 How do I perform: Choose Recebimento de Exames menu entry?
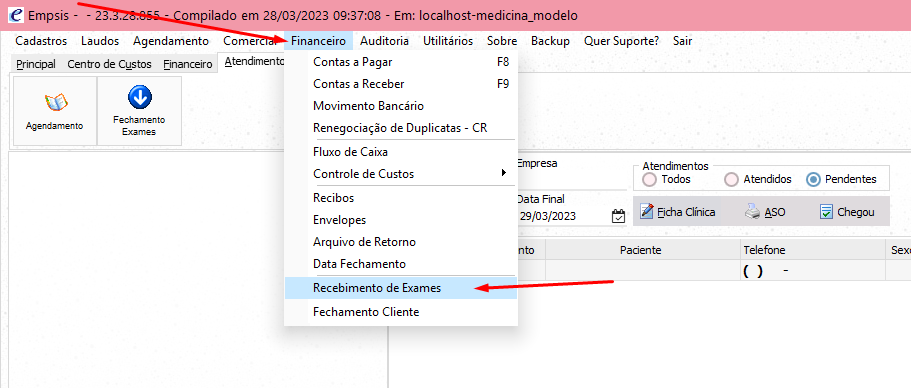[x=401, y=288]
